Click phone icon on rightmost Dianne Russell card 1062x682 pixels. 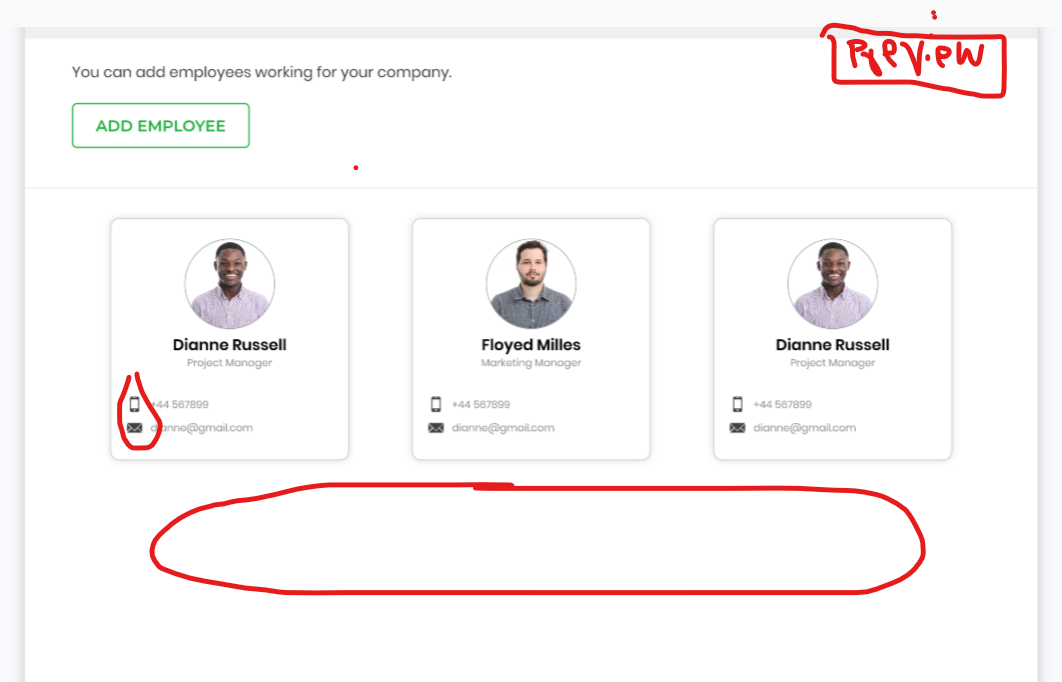point(737,404)
